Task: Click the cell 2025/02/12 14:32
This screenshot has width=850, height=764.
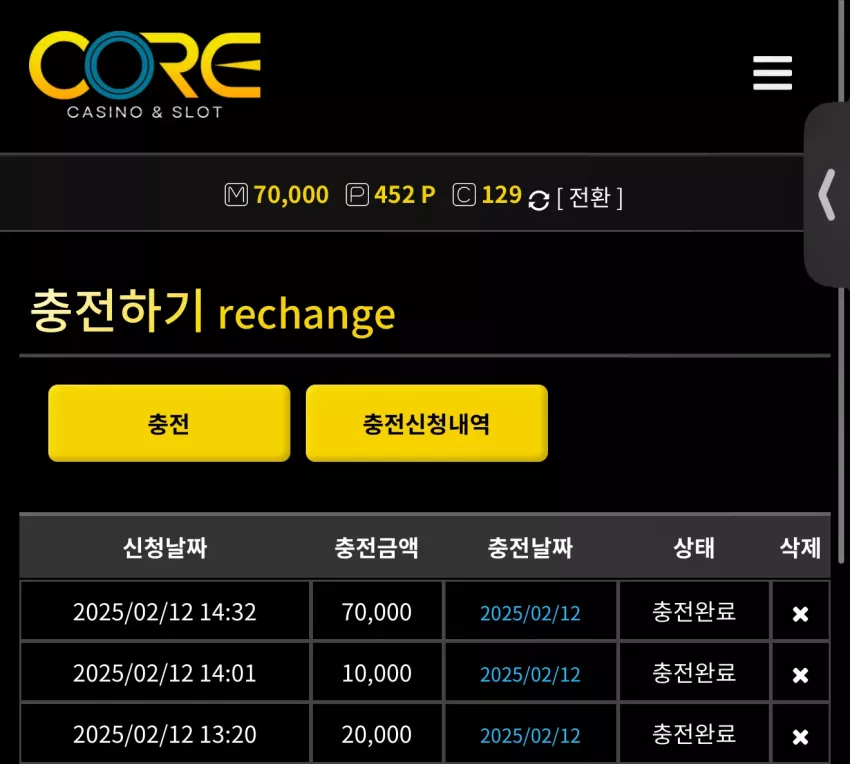Action: (x=165, y=612)
